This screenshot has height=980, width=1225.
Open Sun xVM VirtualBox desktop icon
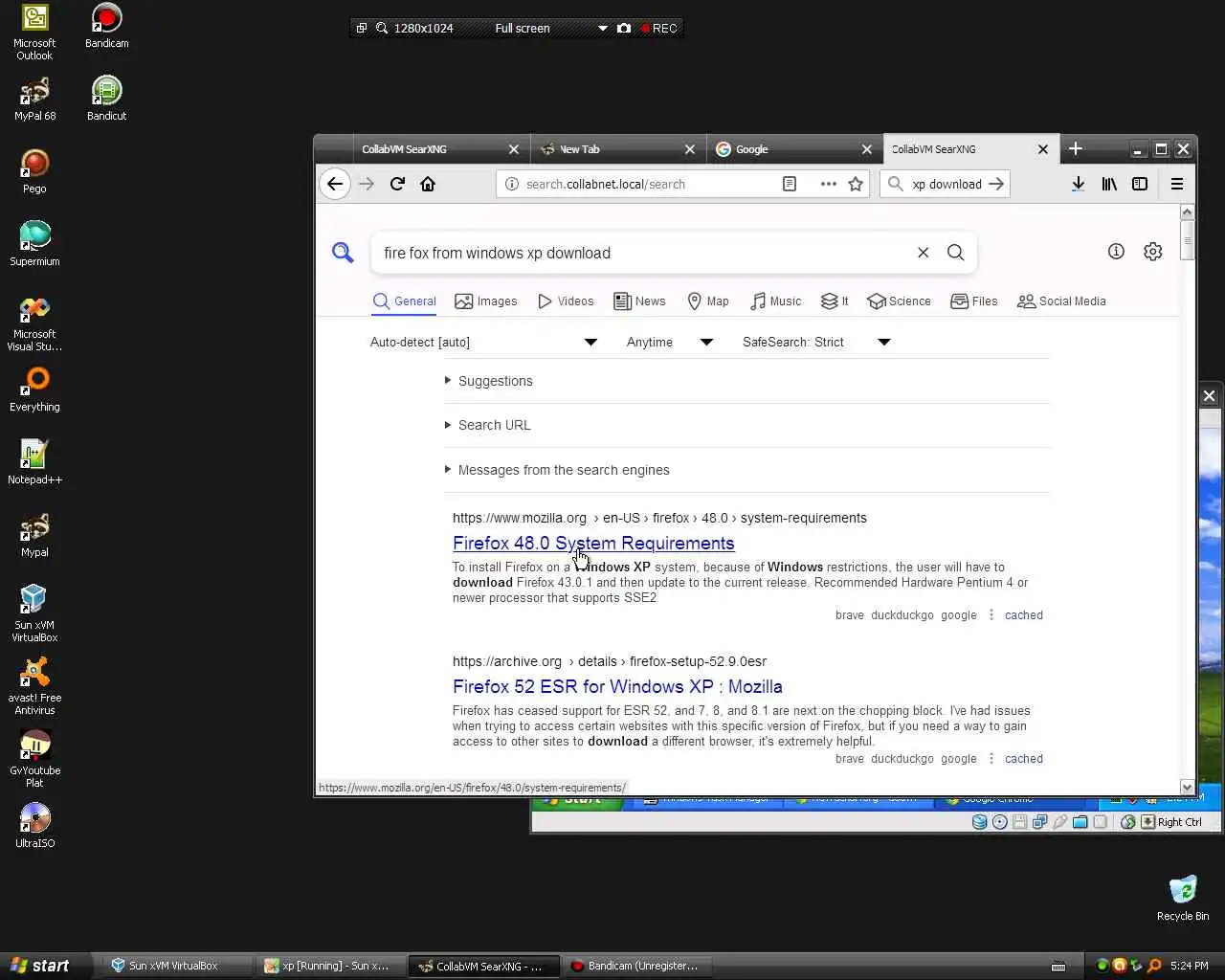click(x=35, y=613)
